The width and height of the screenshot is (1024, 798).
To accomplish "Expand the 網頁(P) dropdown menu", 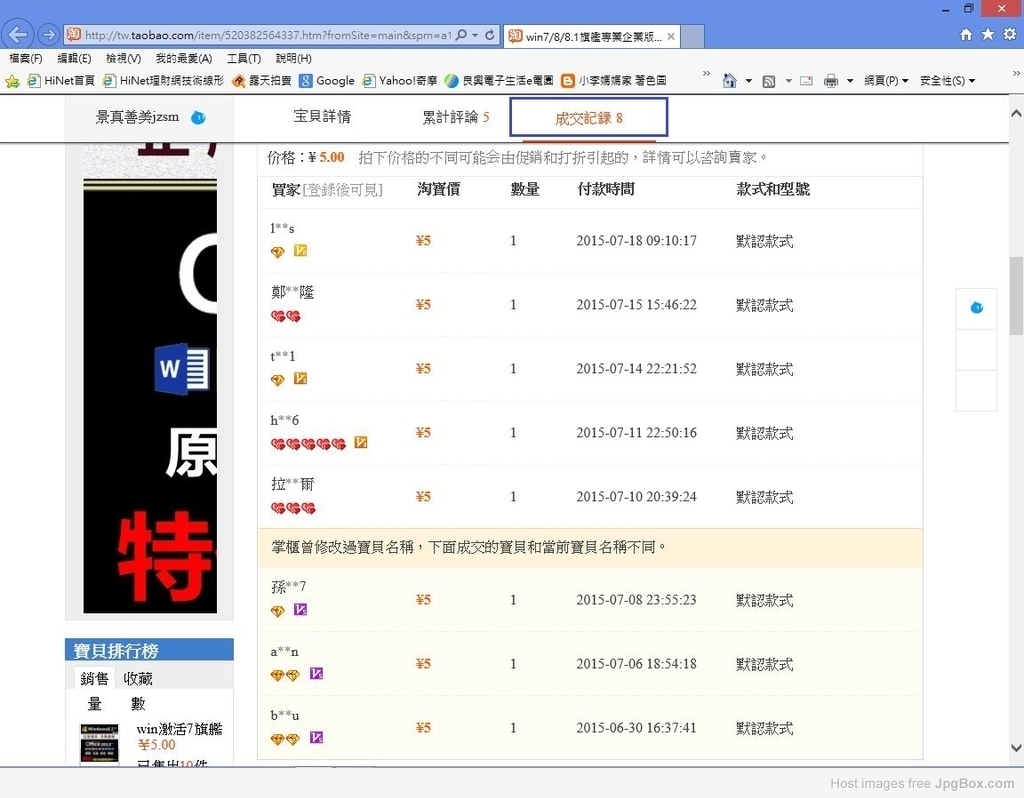I will [886, 81].
